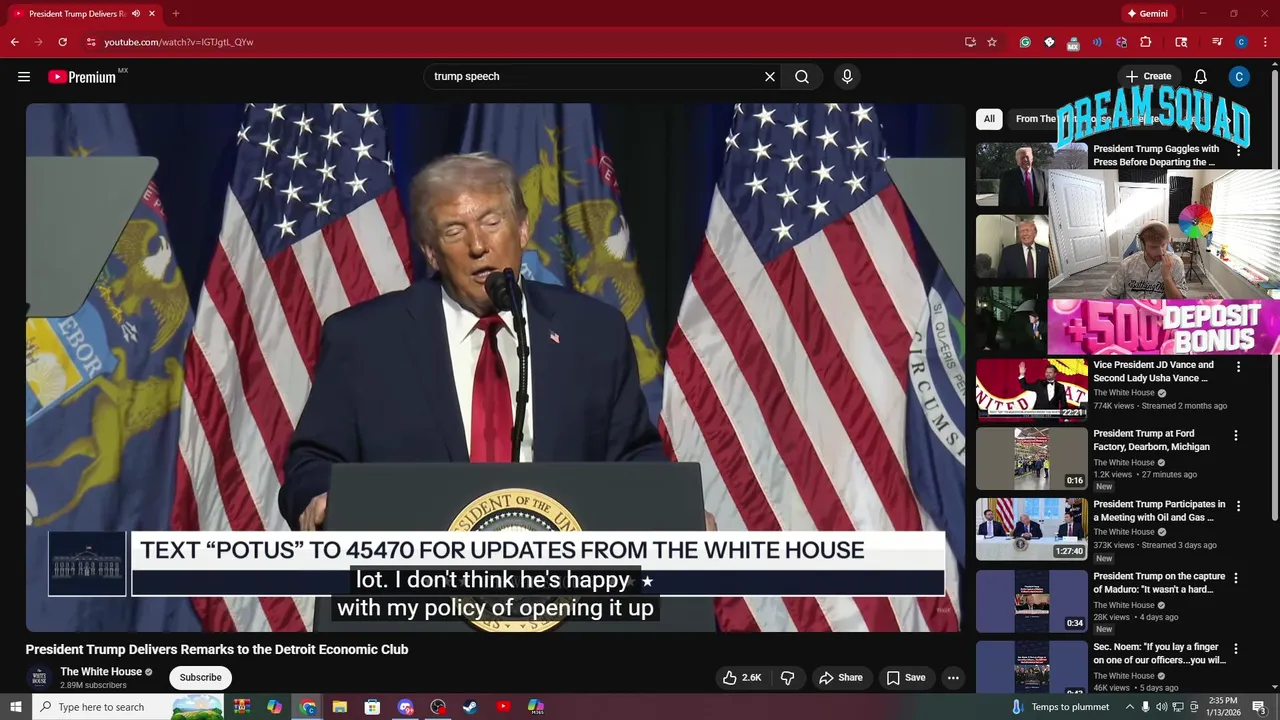Image resolution: width=1280 pixels, height=720 pixels.
Task: Select the President Trump Delivers tab
Action: [x=84, y=14]
